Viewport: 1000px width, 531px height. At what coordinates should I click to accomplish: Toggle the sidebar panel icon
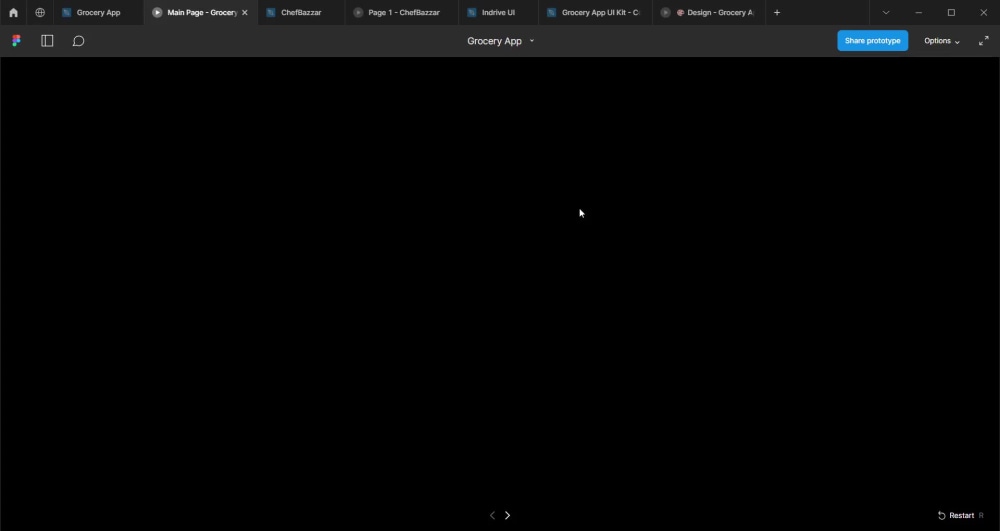[x=47, y=41]
